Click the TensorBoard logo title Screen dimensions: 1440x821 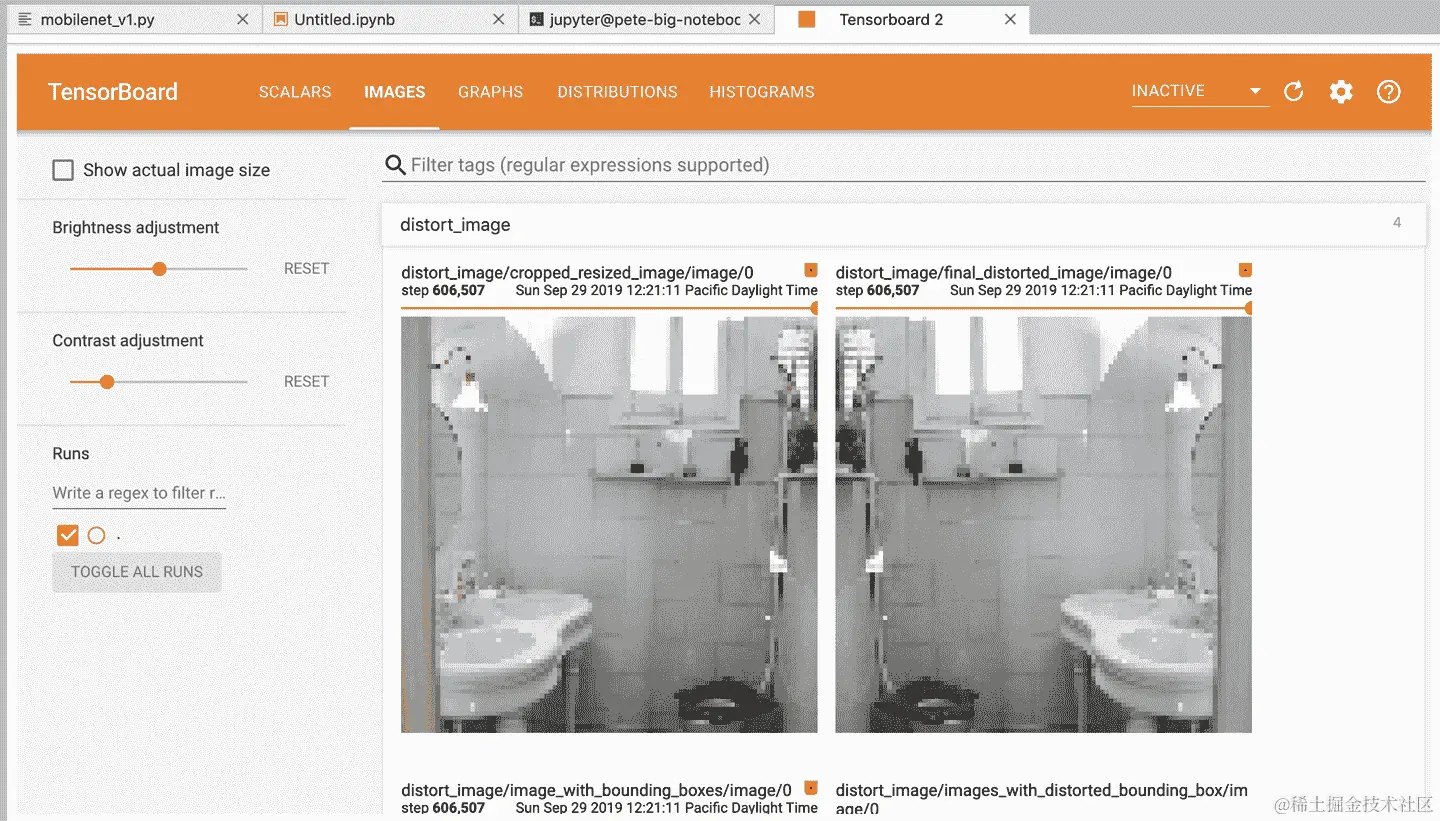coord(113,92)
